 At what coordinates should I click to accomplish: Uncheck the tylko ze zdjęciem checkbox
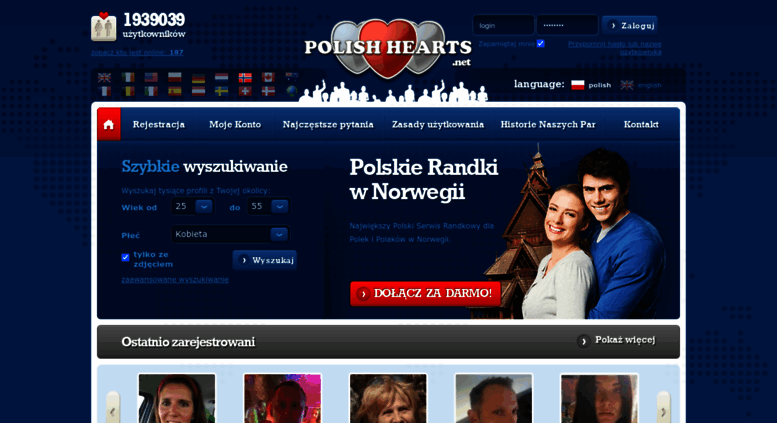(x=125, y=257)
